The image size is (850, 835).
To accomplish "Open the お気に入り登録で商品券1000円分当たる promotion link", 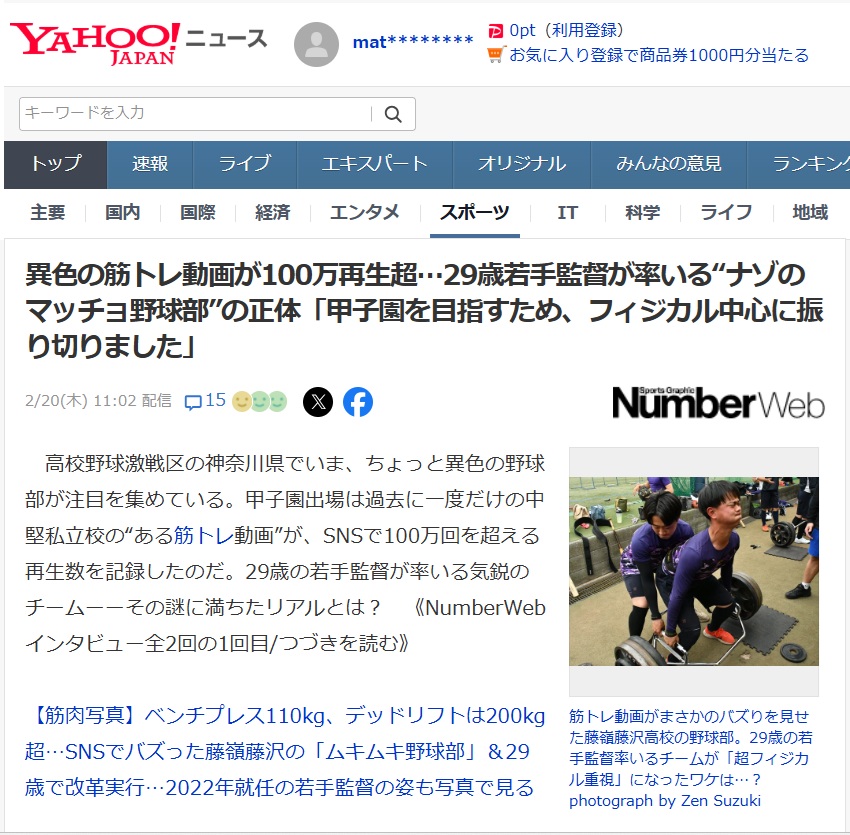I will coord(659,55).
